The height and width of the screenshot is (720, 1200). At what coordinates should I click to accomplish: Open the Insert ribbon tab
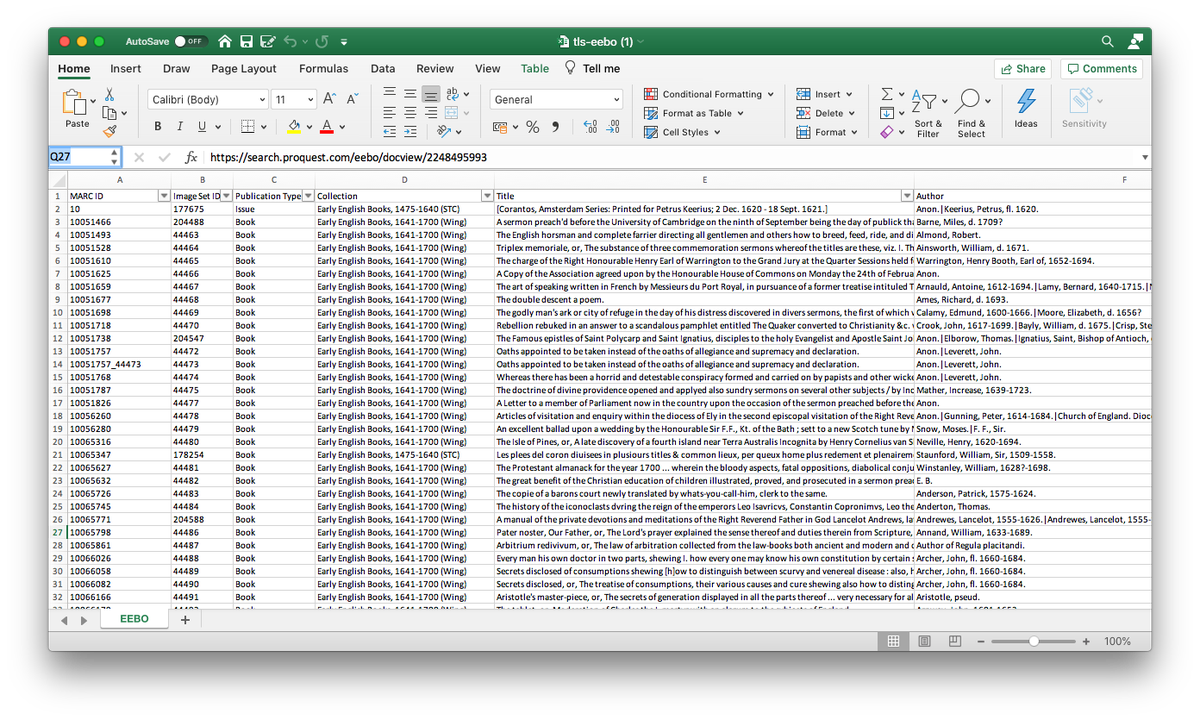point(126,69)
